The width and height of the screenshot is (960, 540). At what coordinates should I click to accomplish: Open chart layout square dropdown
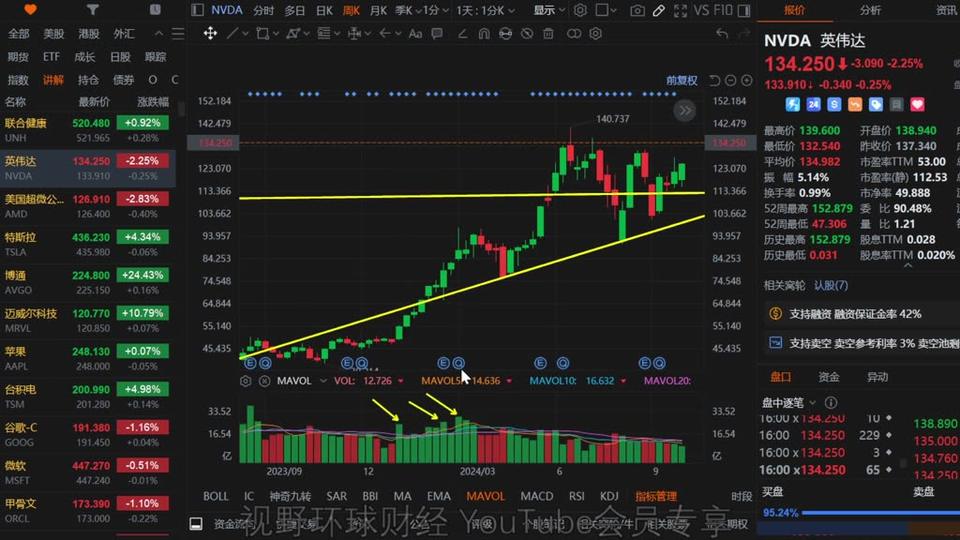tap(606, 10)
